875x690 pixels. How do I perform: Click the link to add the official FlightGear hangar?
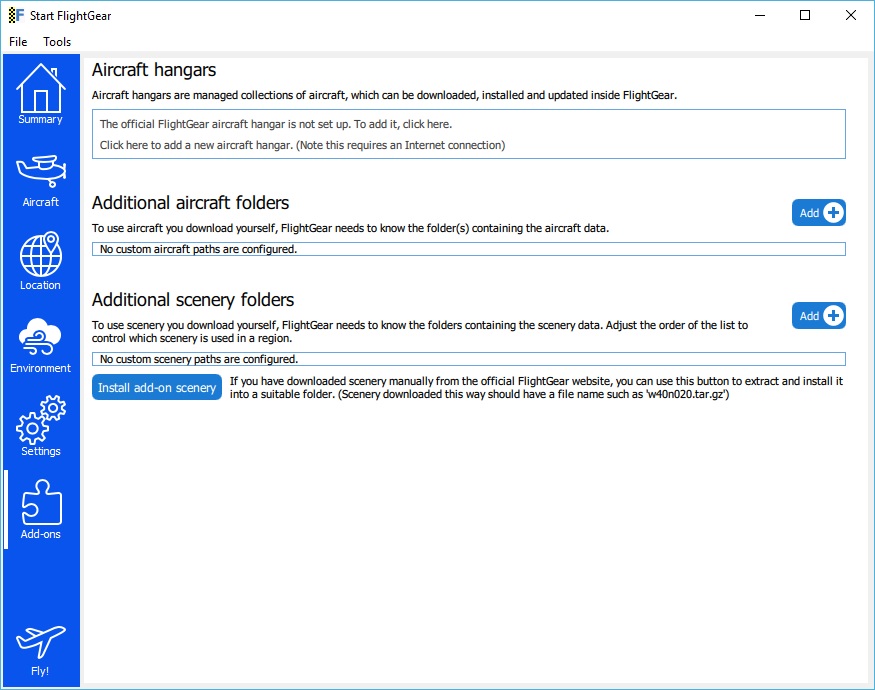coord(275,125)
